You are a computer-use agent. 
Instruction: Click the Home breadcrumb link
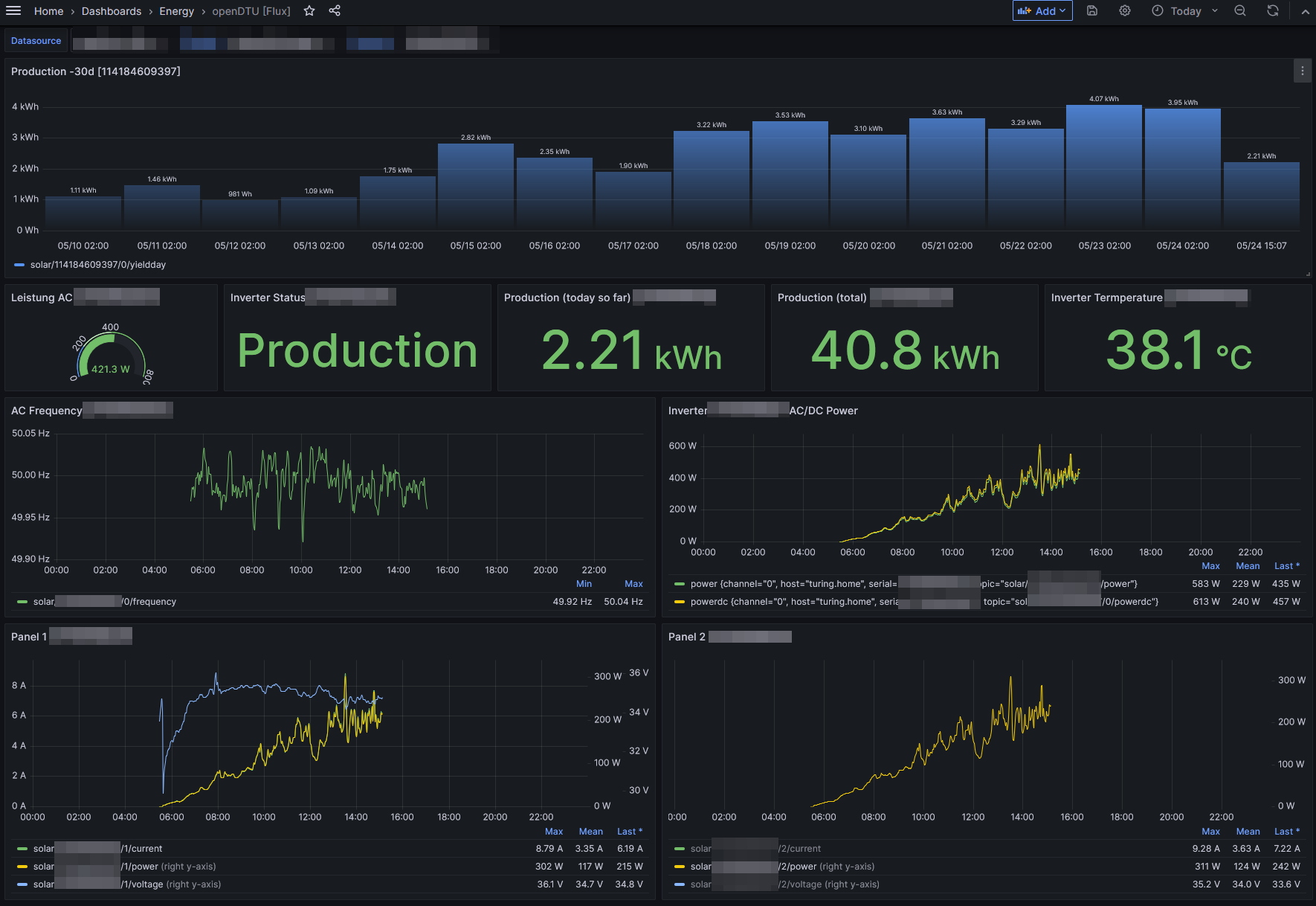[x=48, y=11]
